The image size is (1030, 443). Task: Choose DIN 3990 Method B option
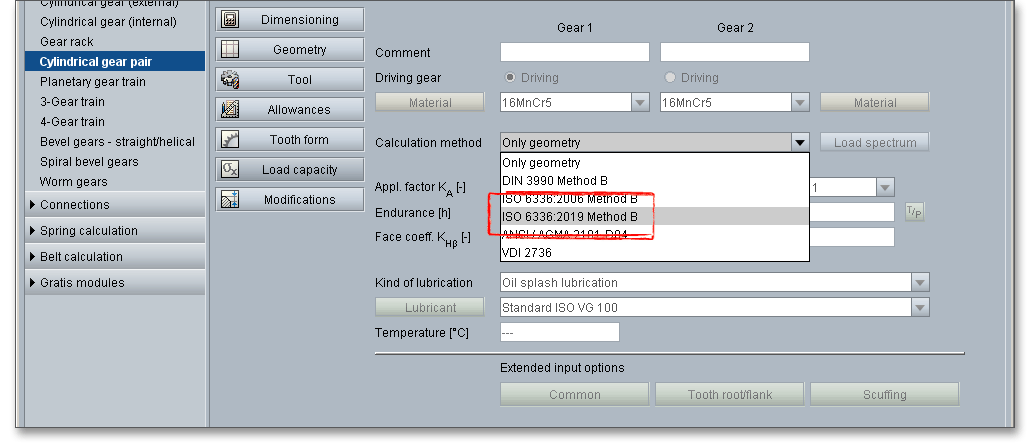point(554,181)
